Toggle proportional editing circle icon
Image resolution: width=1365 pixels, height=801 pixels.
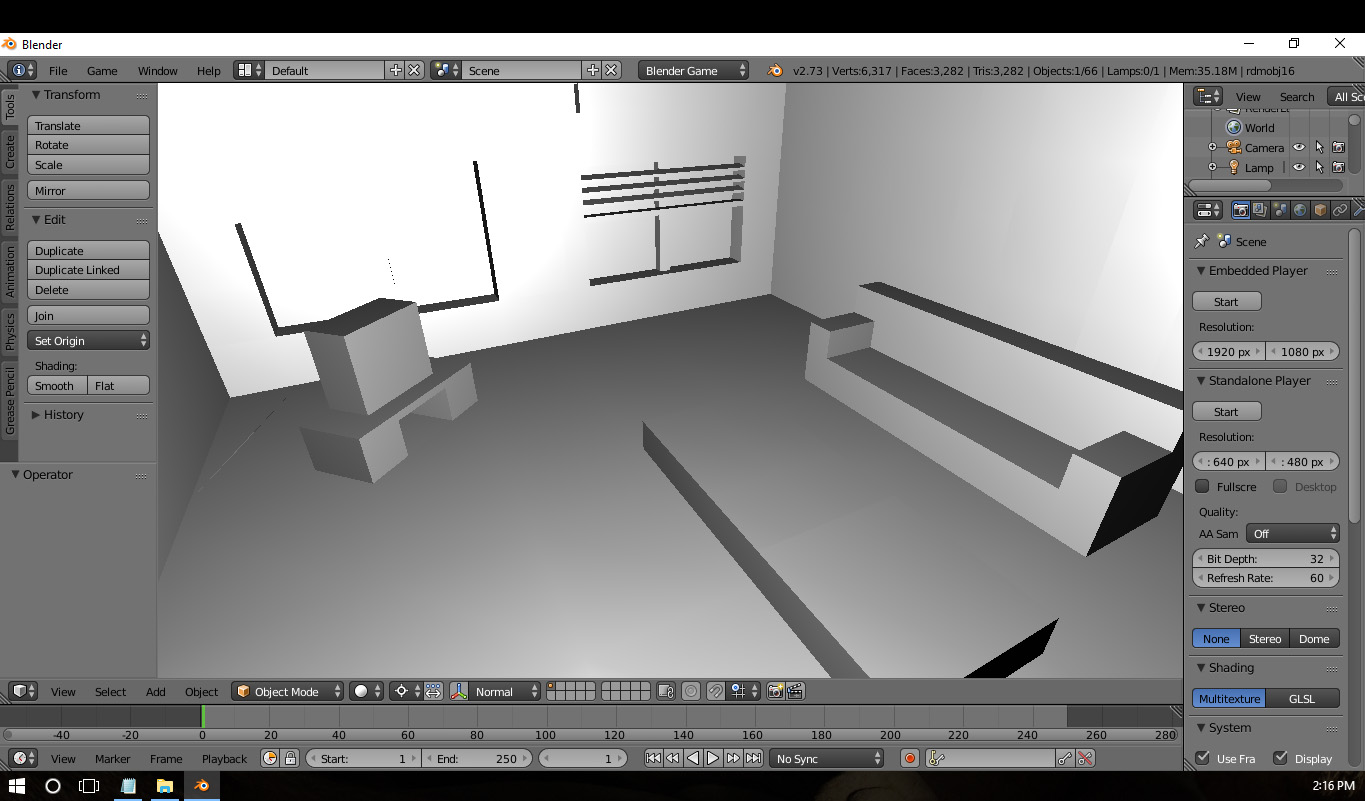(691, 691)
